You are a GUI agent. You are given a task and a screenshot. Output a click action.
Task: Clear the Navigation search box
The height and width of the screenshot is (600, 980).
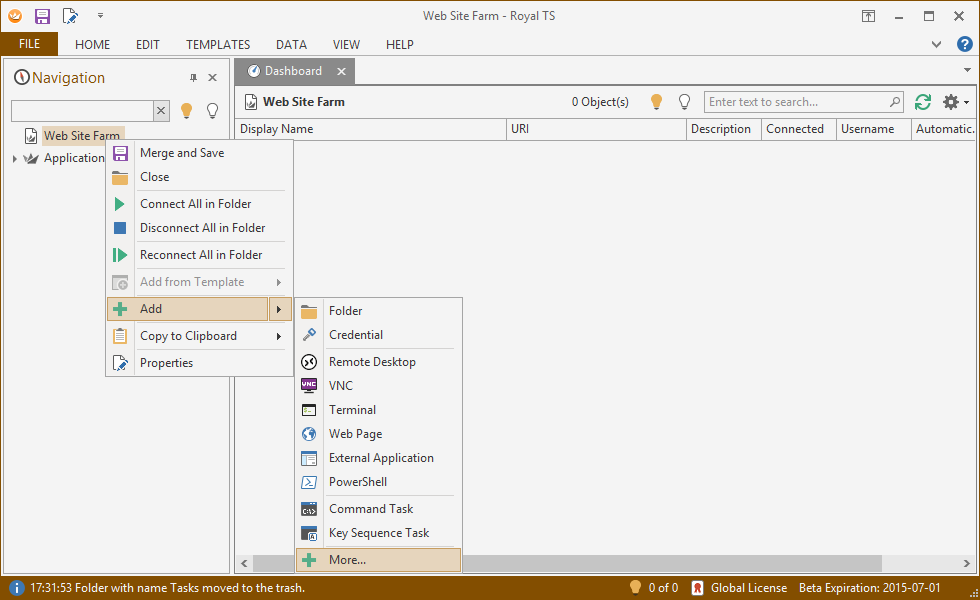(161, 111)
